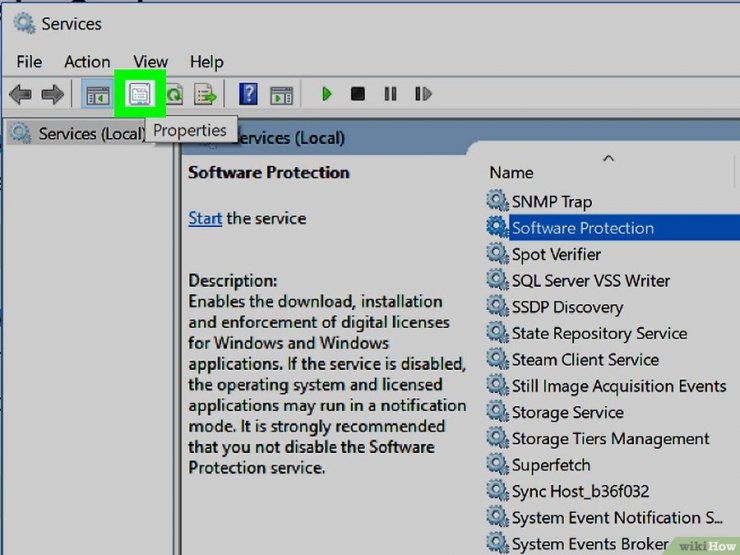Click the Start link for the service
740x555 pixels.
pos(205,218)
